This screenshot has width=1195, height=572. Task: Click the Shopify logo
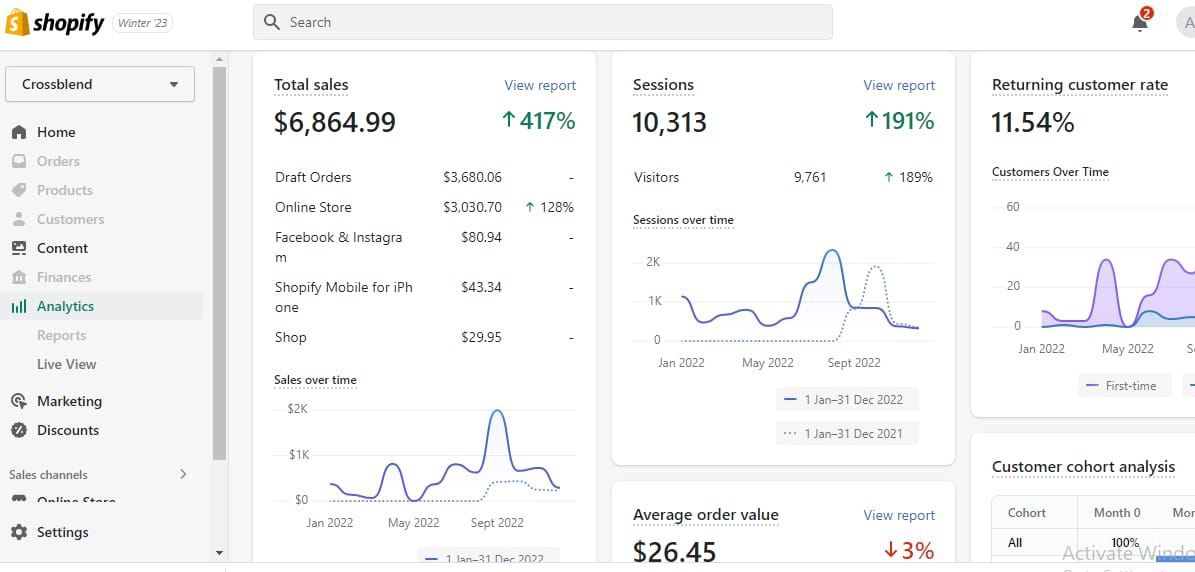pyautogui.click(x=55, y=23)
